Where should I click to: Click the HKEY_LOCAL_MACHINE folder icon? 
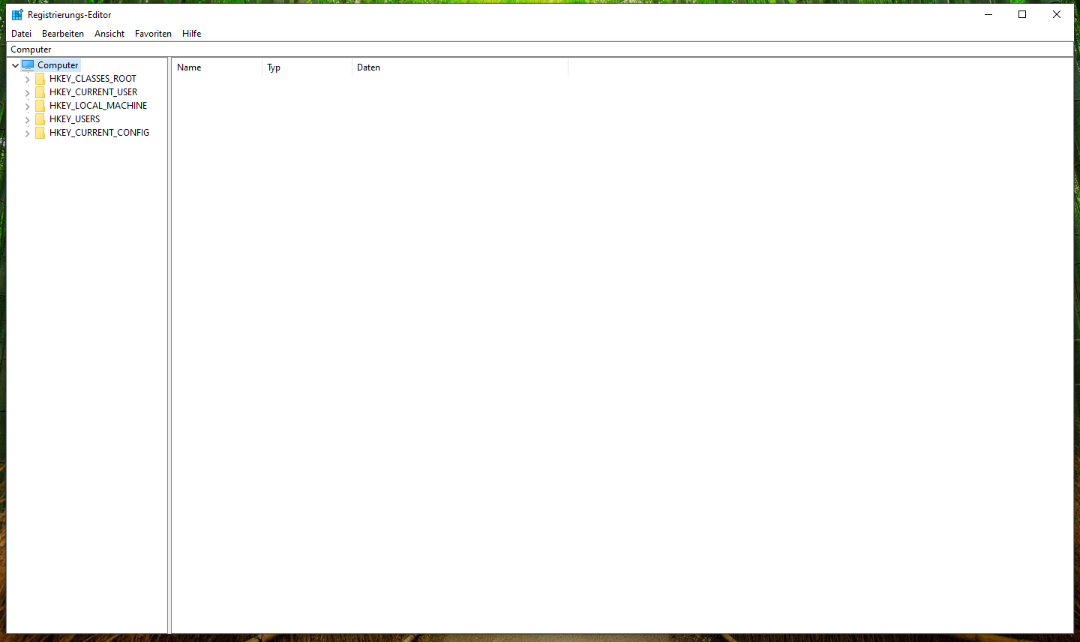click(x=40, y=105)
